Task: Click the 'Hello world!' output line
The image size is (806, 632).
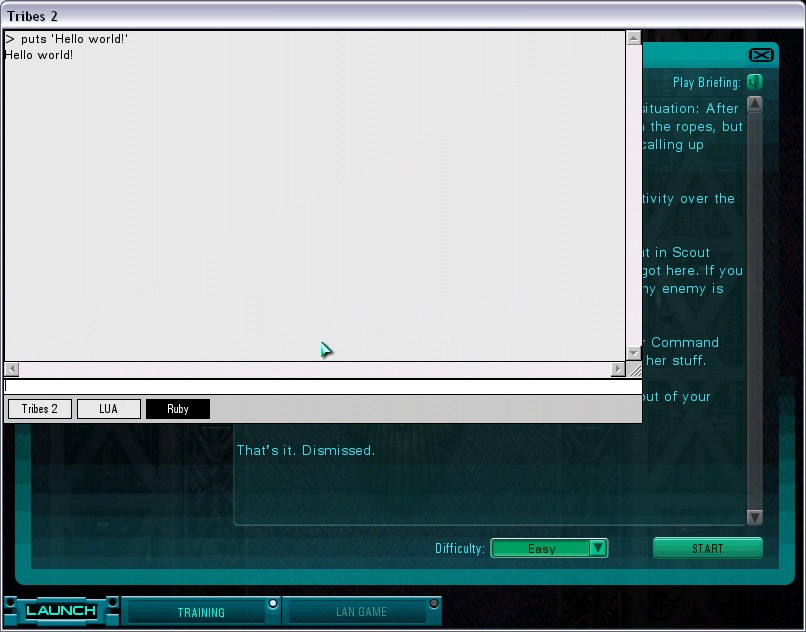Action: coord(39,55)
